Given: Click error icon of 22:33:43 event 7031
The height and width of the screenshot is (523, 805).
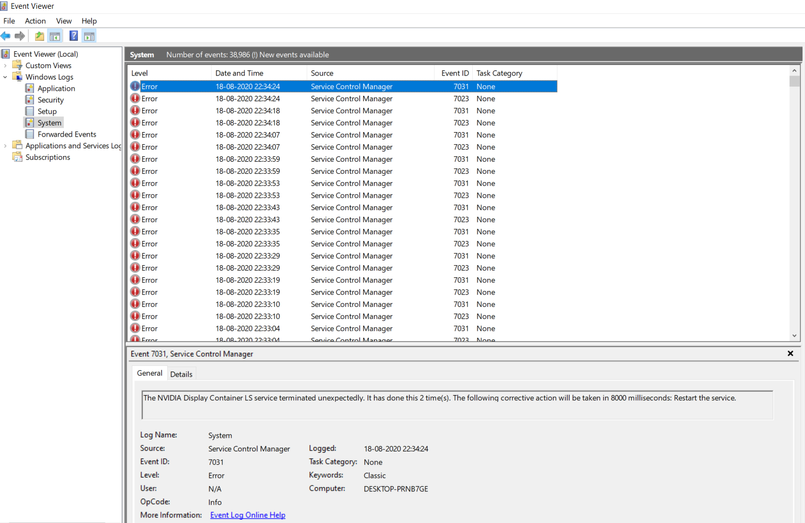Looking at the screenshot, I should (135, 207).
